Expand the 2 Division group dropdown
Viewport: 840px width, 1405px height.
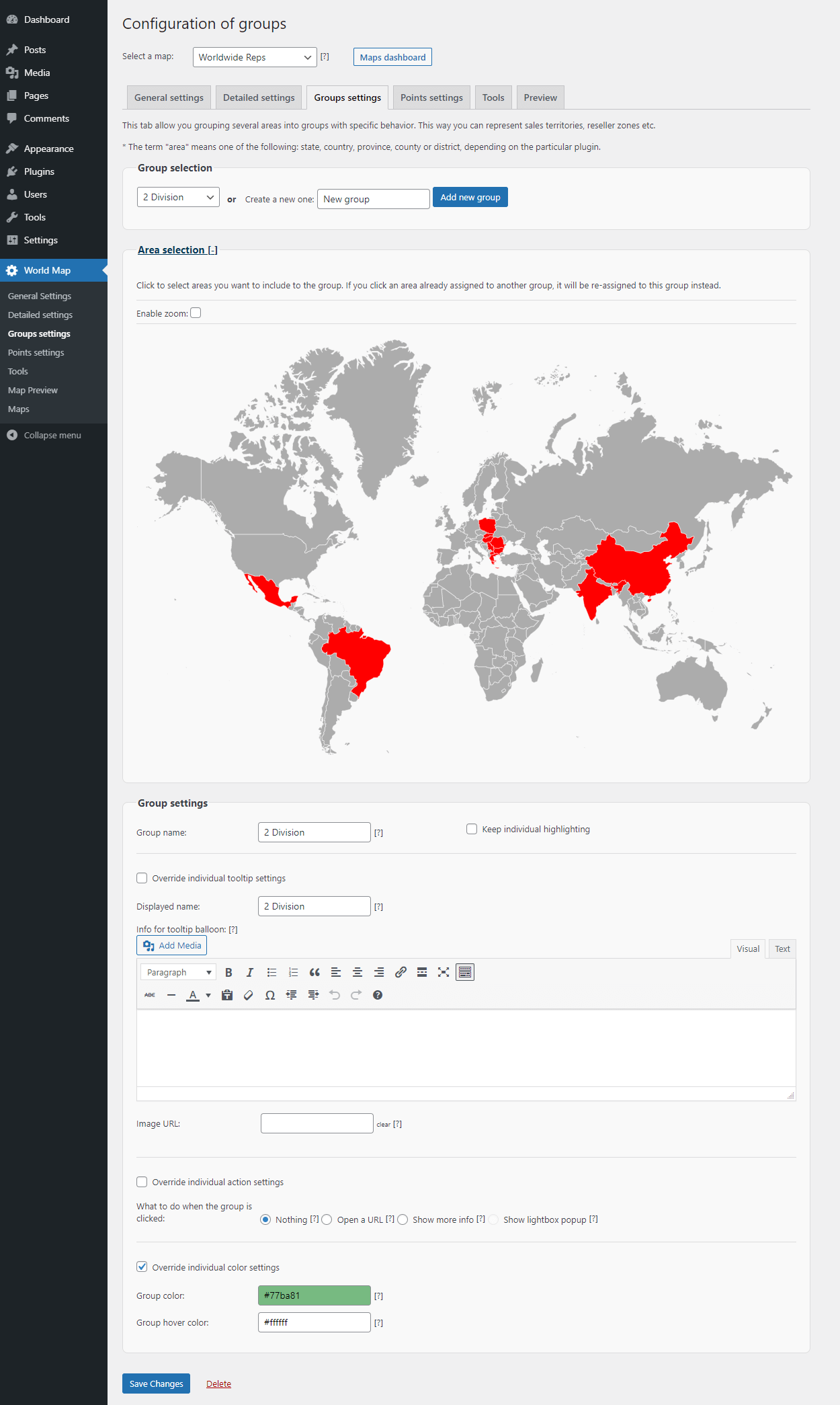(178, 198)
